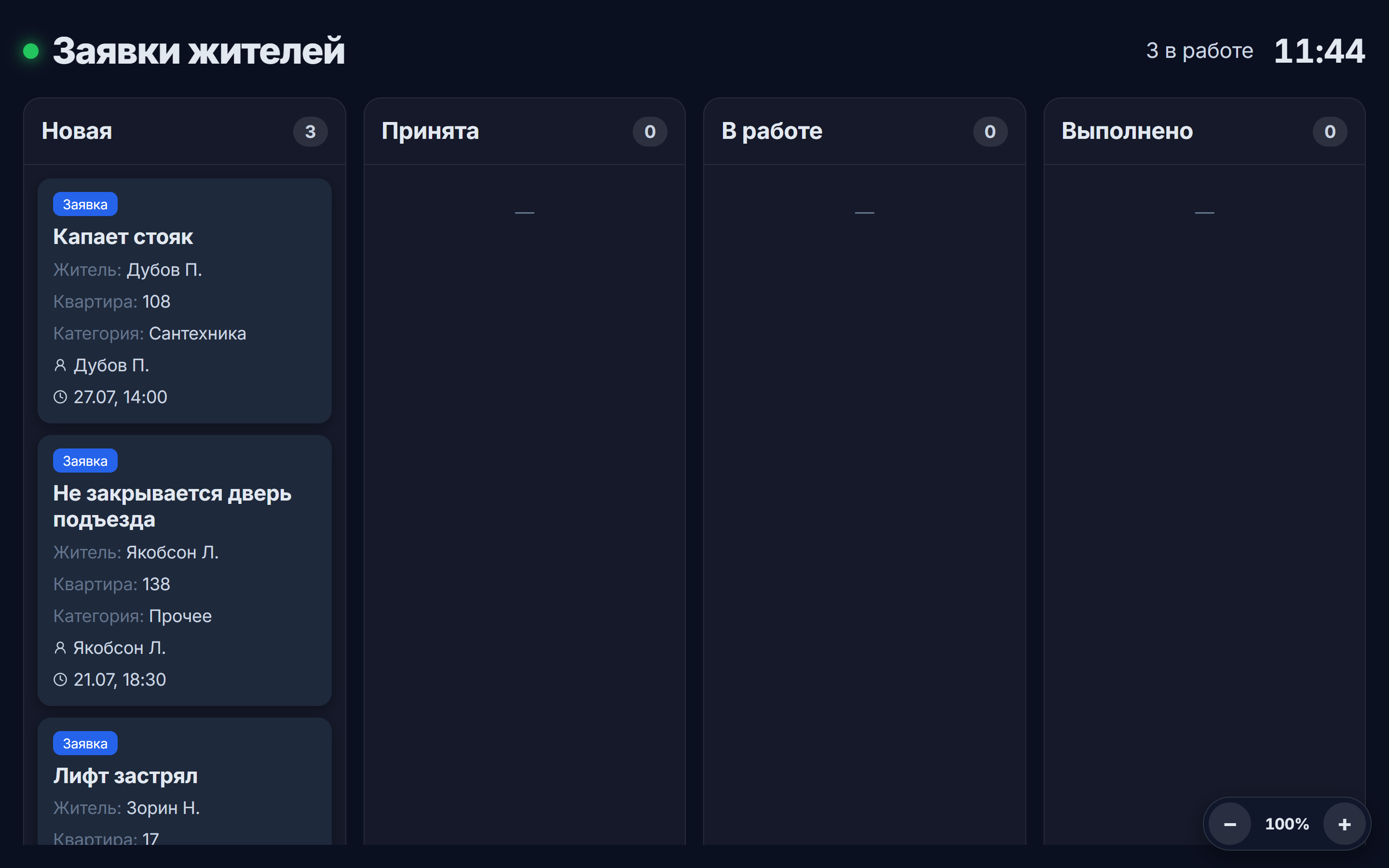Viewport: 1389px width, 868px height.
Task: Open the Капает стояк request card
Action: (184, 301)
